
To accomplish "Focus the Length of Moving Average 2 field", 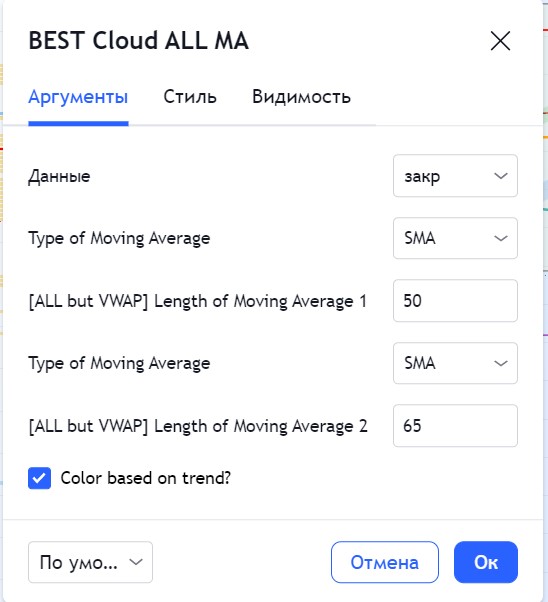I will click(455, 425).
